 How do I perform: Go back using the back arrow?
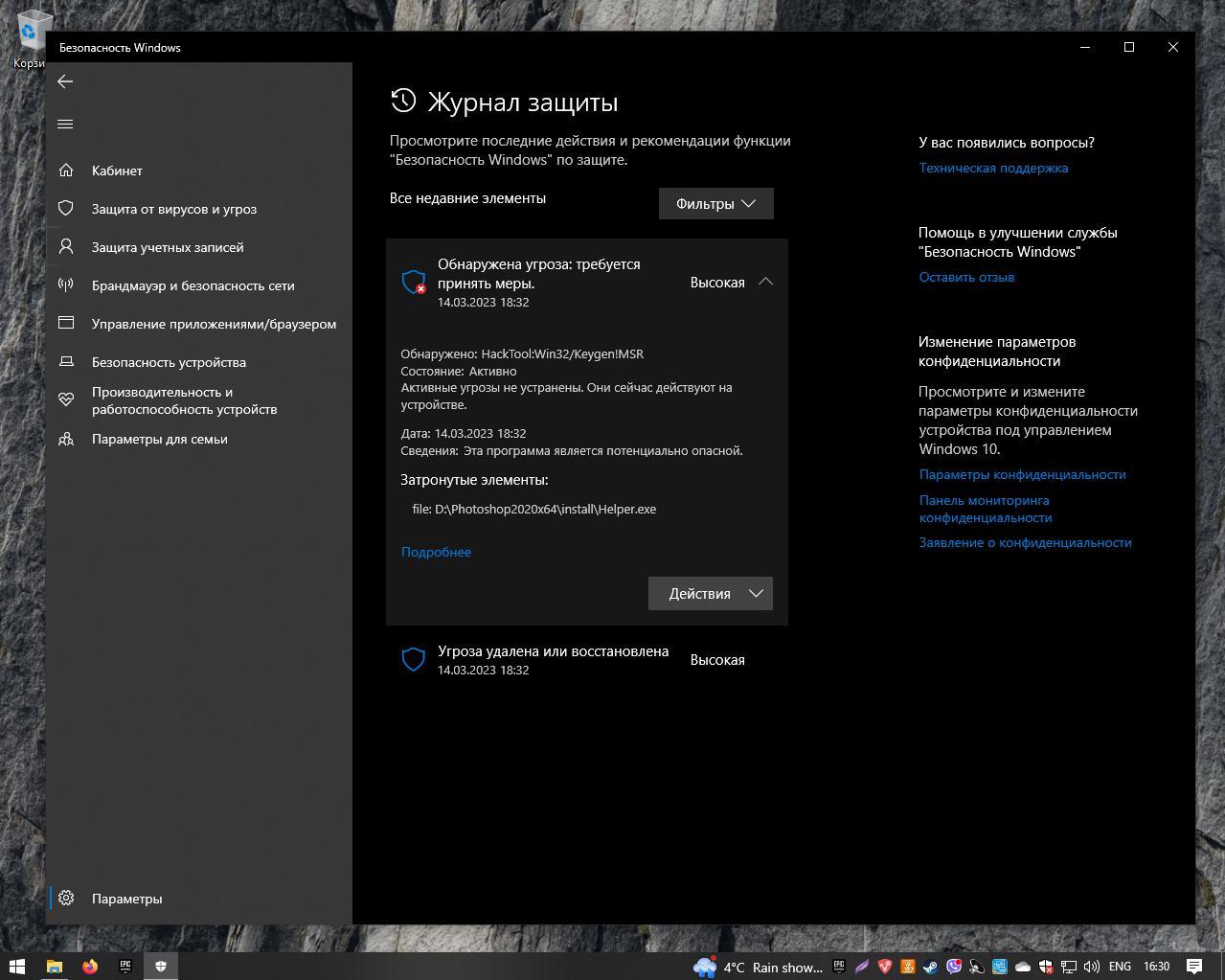click(65, 81)
